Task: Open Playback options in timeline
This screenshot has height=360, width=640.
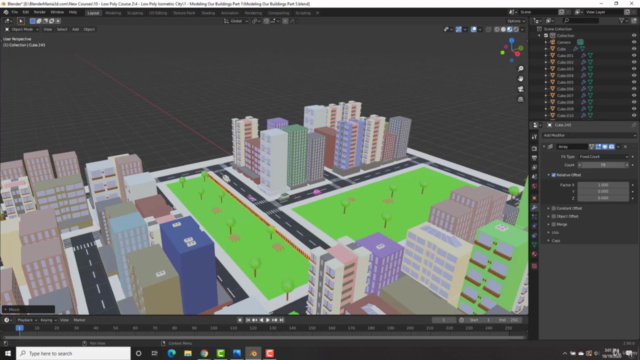Action: (27, 320)
